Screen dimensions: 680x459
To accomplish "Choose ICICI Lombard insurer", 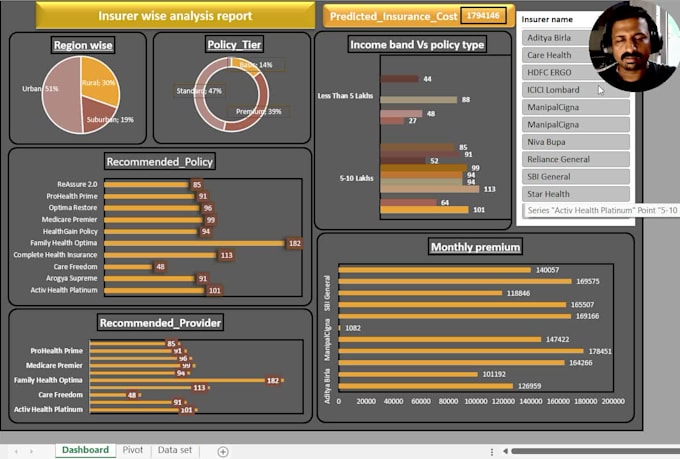I will (x=575, y=90).
